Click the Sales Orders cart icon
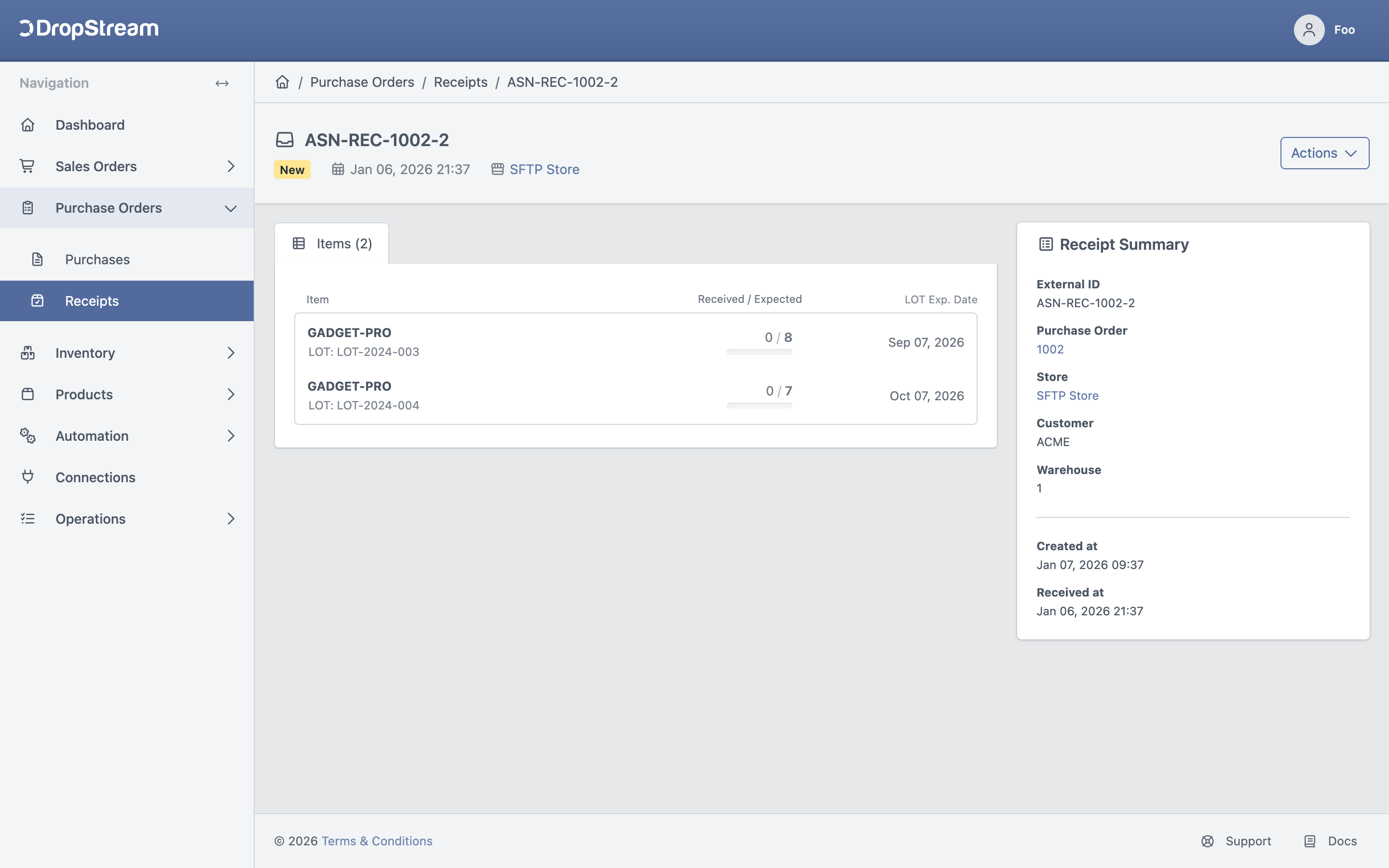This screenshot has height=868, width=1389. [27, 166]
